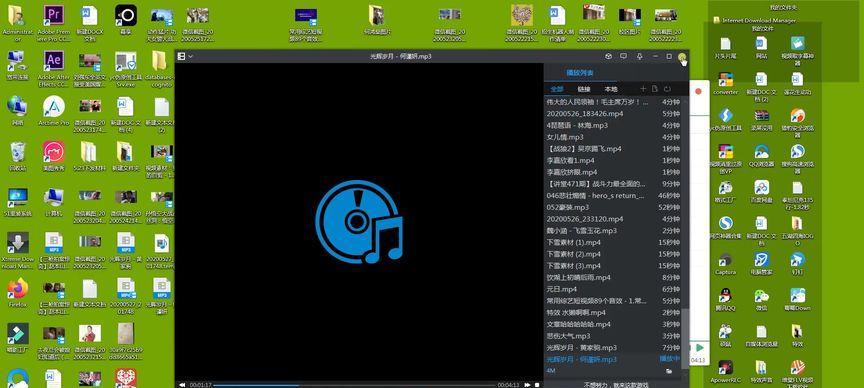The height and width of the screenshot is (388, 864).
Task: Select 光辉岁月 - 黄家驹.mp3 in the playlist
Action: click(613, 348)
